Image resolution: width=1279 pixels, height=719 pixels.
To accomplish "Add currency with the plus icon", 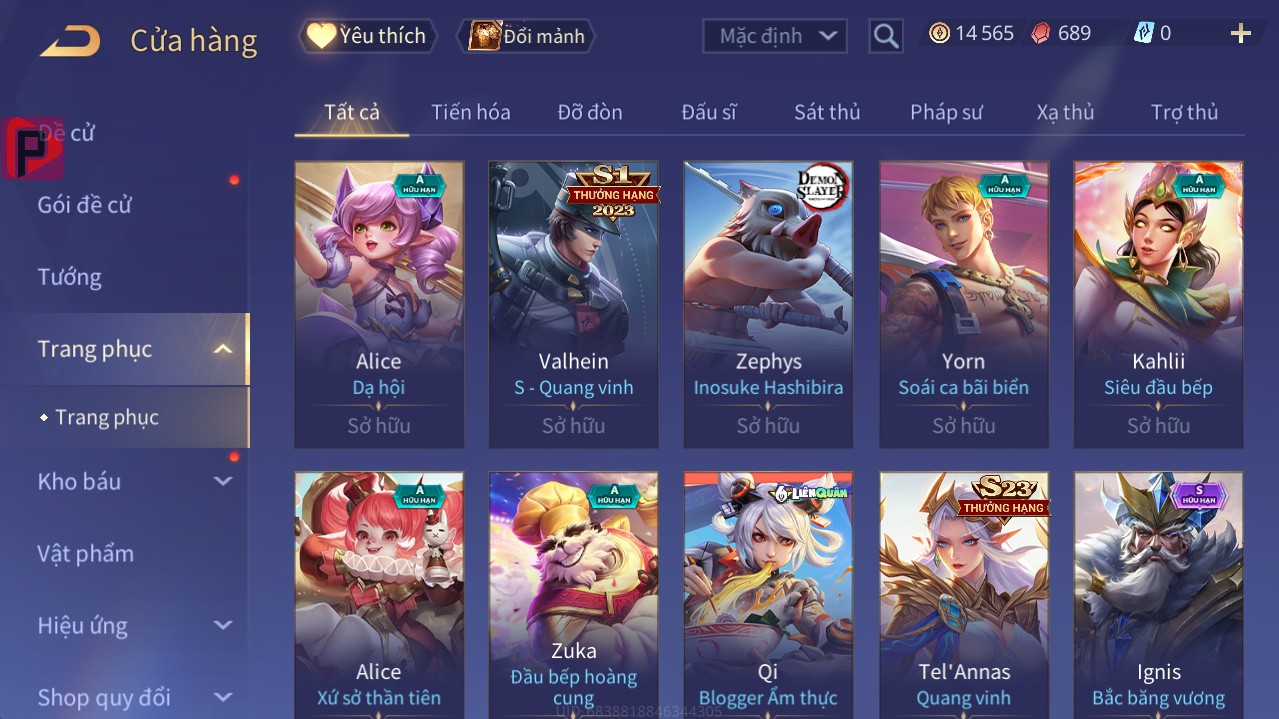I will pos(1241,34).
